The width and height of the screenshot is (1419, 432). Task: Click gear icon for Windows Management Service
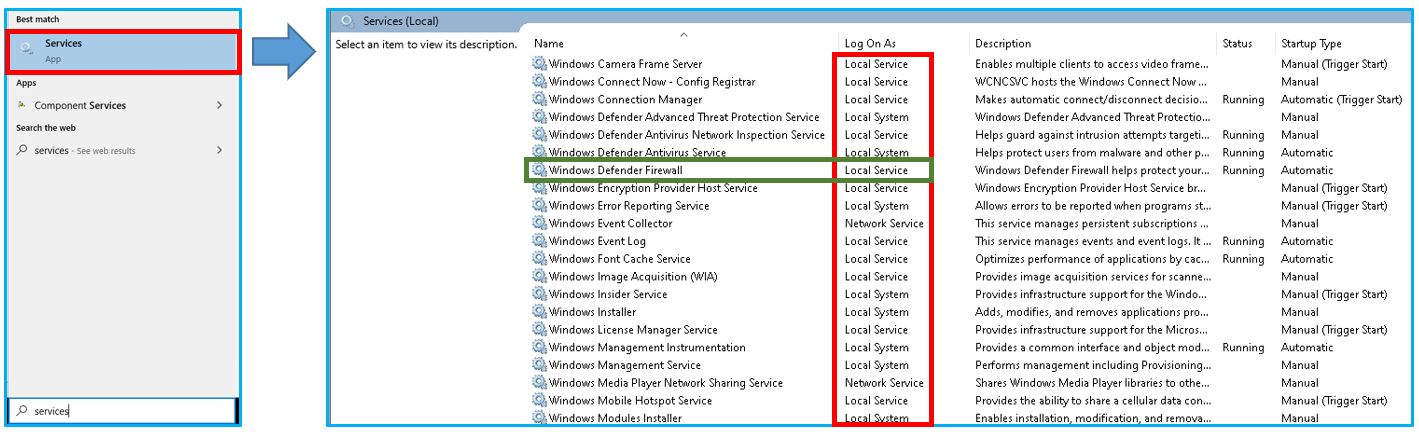click(540, 365)
